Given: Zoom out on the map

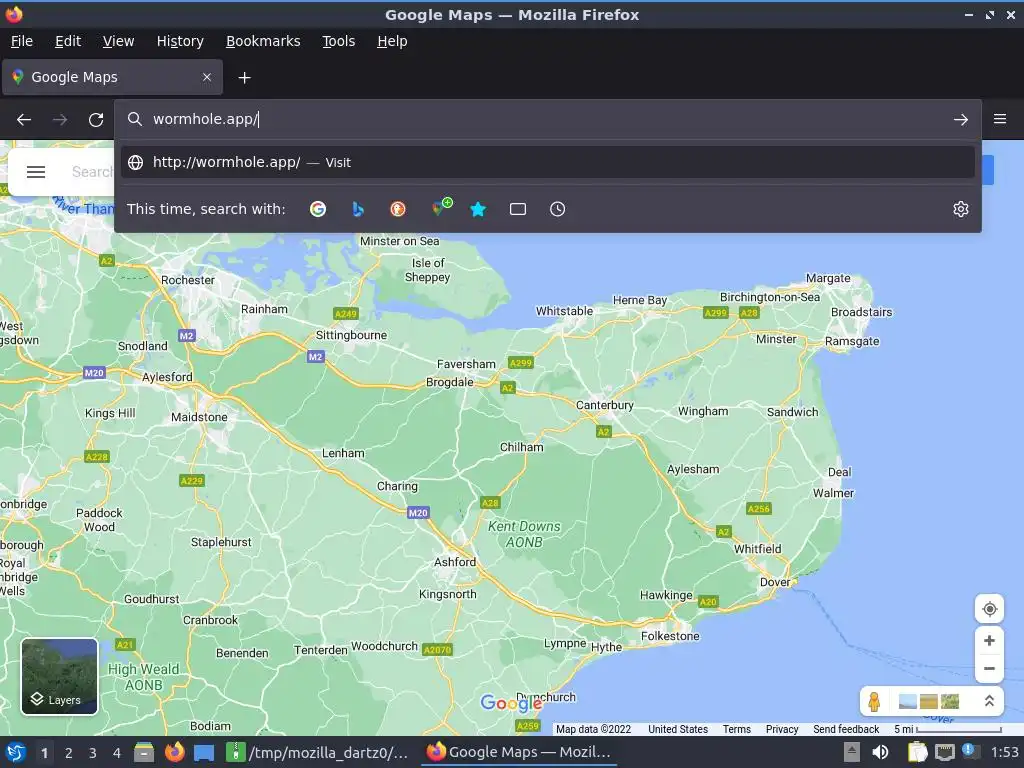Looking at the screenshot, I should tap(989, 669).
